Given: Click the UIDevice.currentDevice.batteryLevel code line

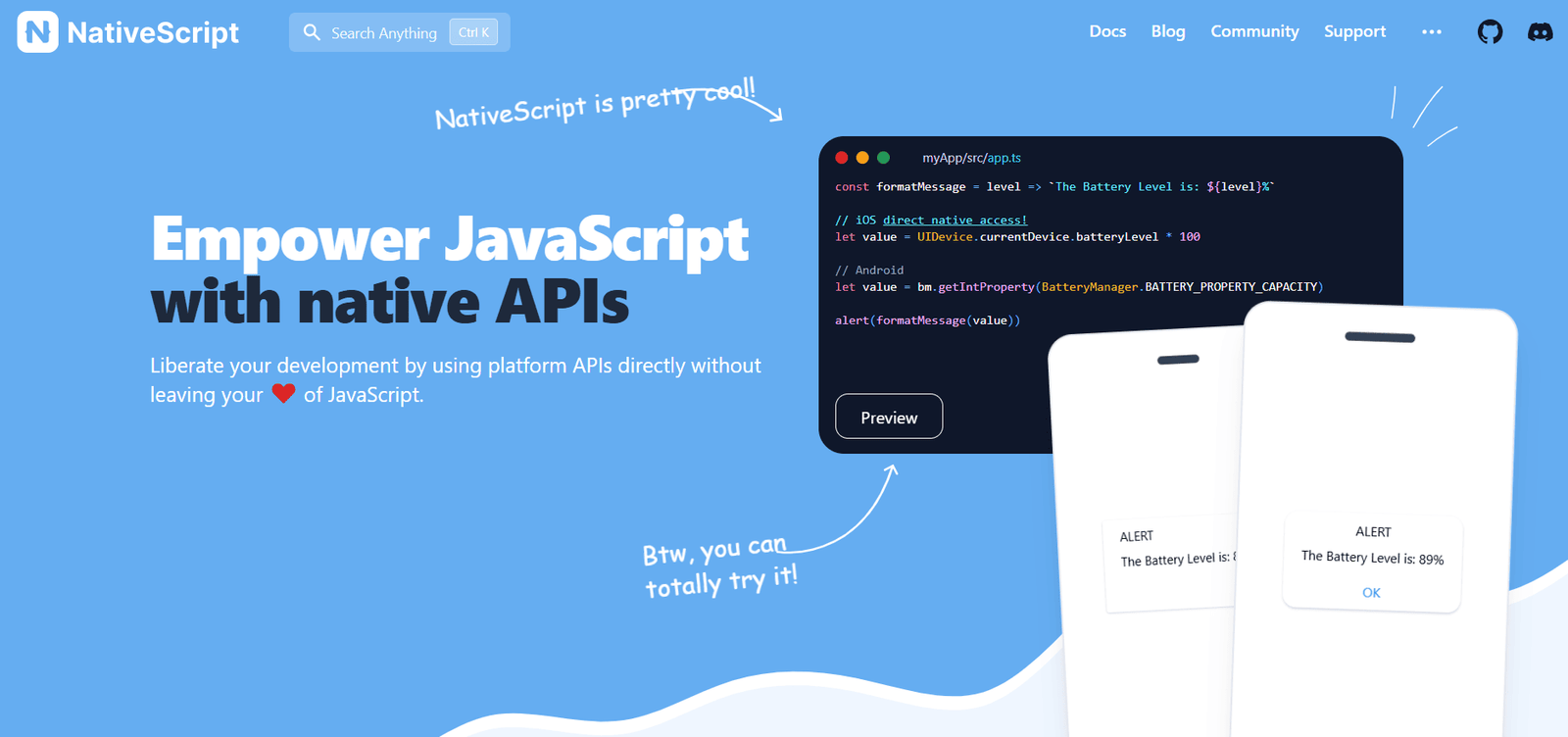Looking at the screenshot, I should 1017,237.
